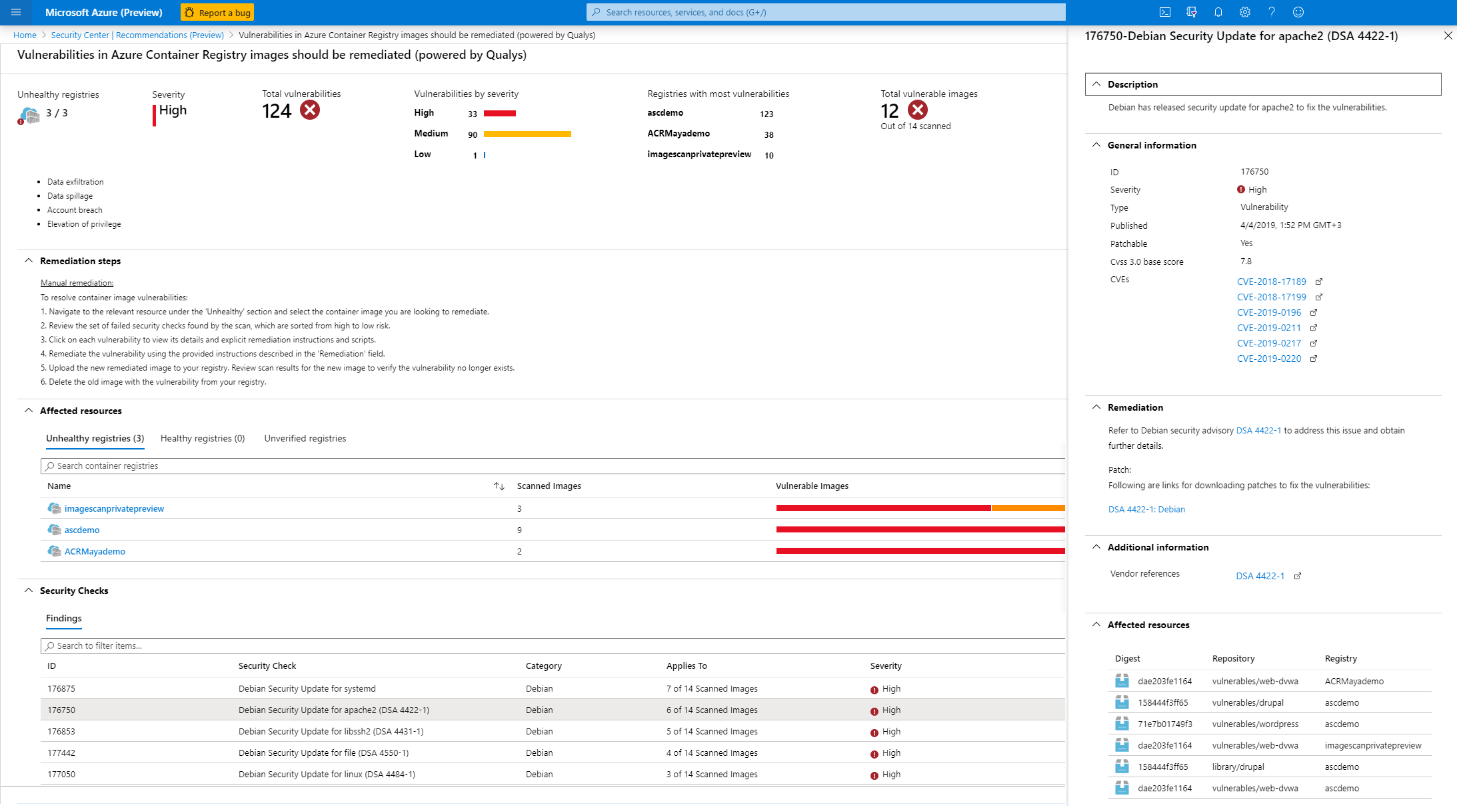Click the Report a bug button
The height and width of the screenshot is (806, 1457).
[x=217, y=12]
